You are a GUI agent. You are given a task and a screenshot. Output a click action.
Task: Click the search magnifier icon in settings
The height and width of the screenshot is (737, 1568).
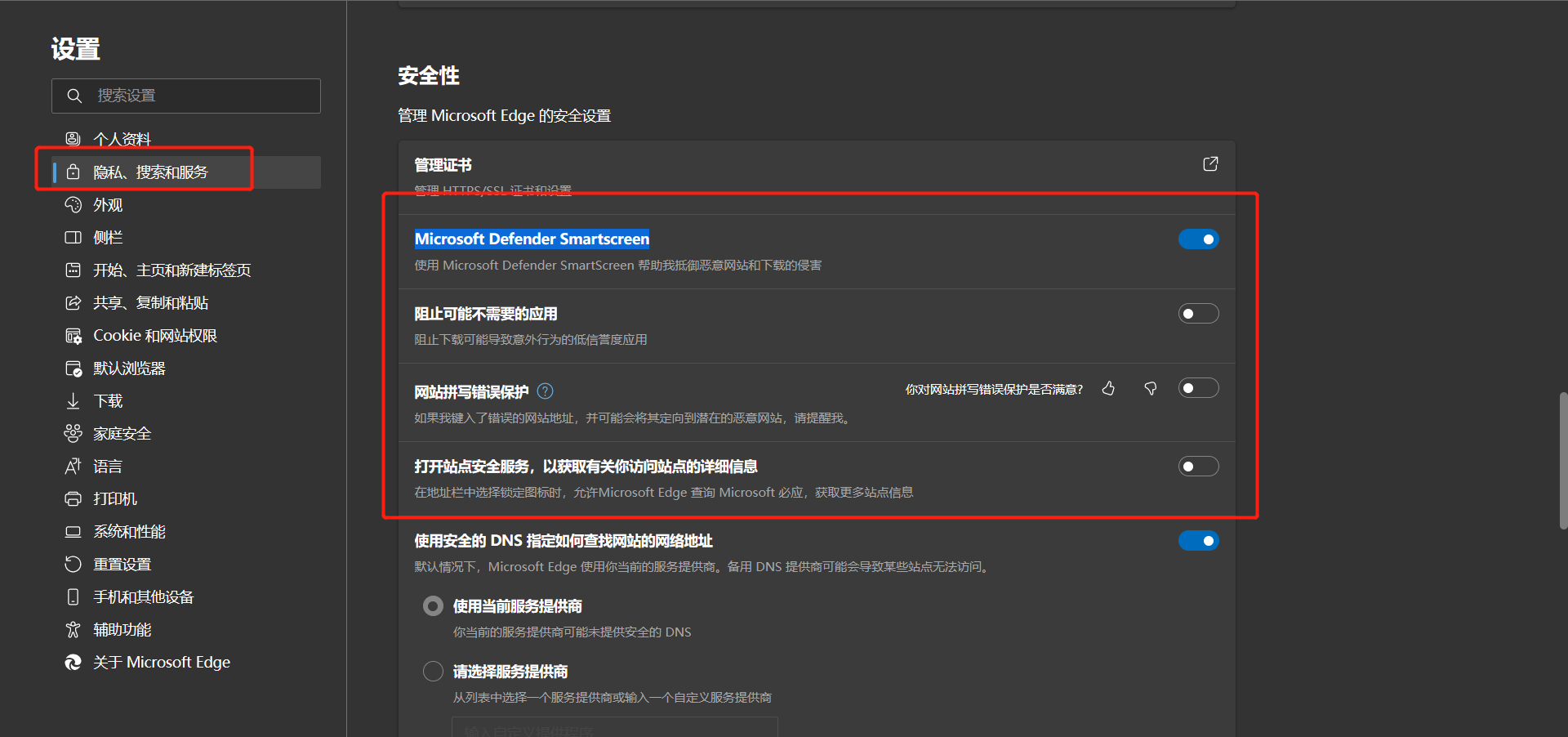74,96
